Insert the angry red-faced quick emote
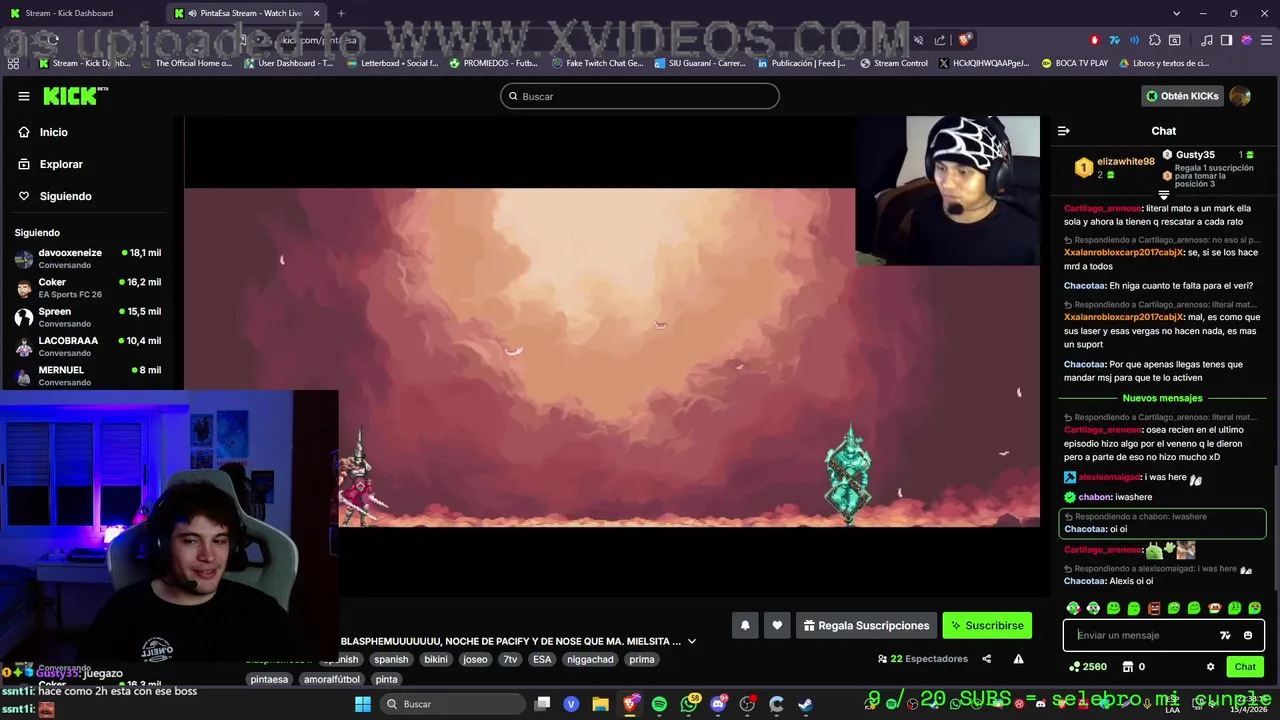The width and height of the screenshot is (1280, 720). 1154,608
